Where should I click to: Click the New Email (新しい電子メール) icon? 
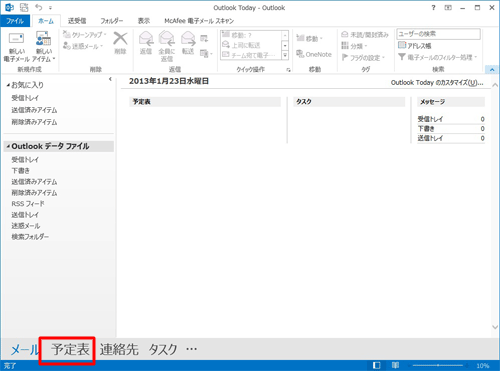click(16, 39)
